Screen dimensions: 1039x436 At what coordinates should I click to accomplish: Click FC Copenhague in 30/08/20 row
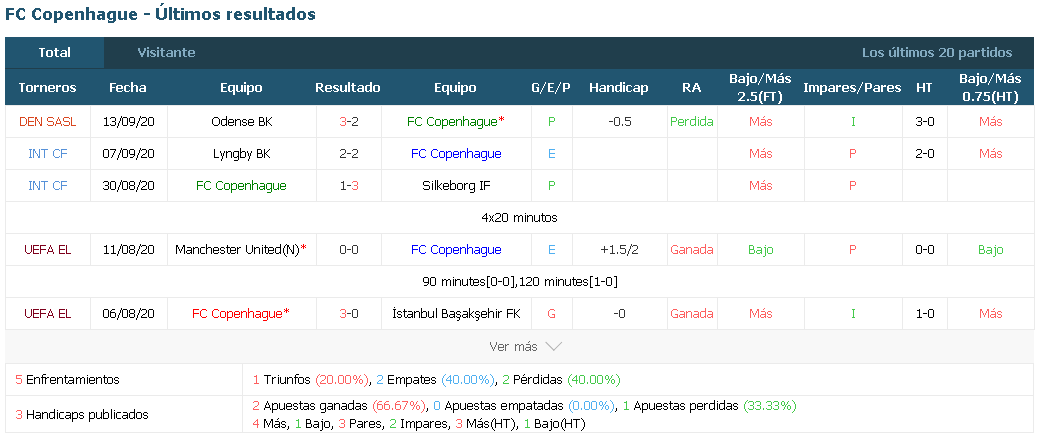point(241,186)
